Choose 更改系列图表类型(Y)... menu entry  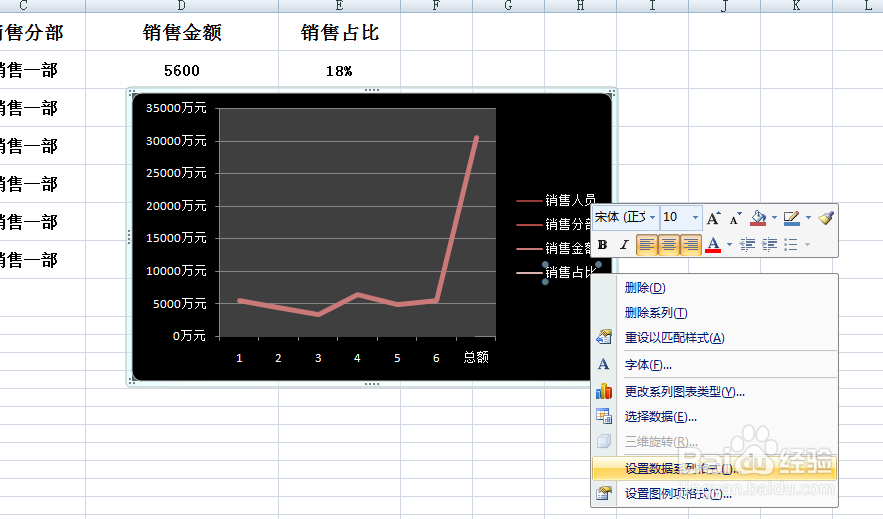coord(714,392)
